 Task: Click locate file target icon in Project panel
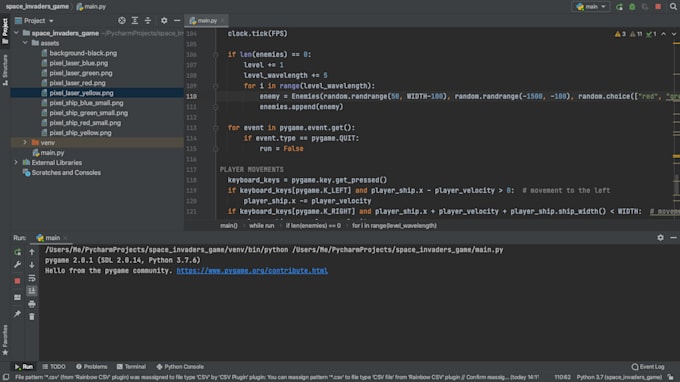(122, 20)
